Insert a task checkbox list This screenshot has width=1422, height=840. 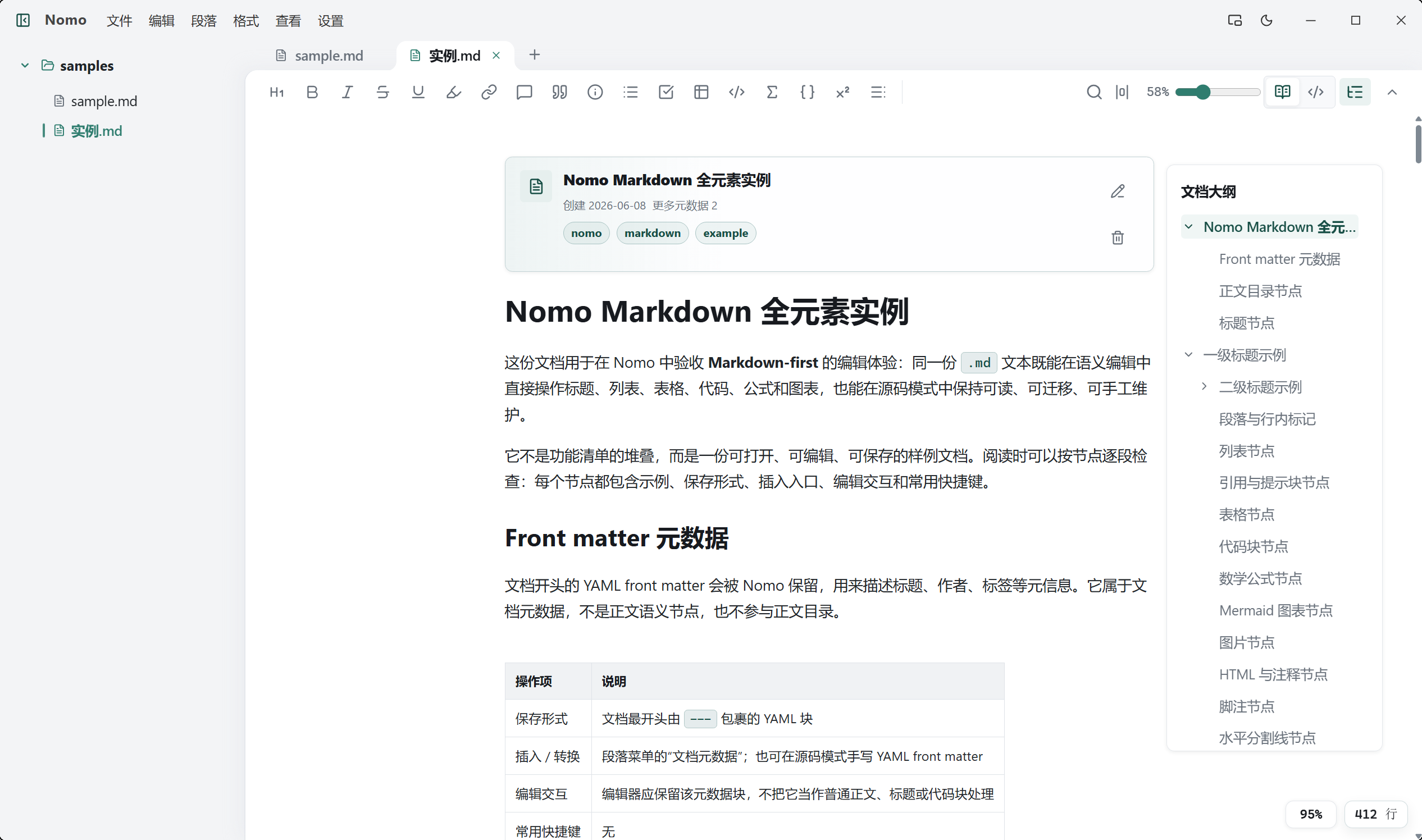pos(666,92)
